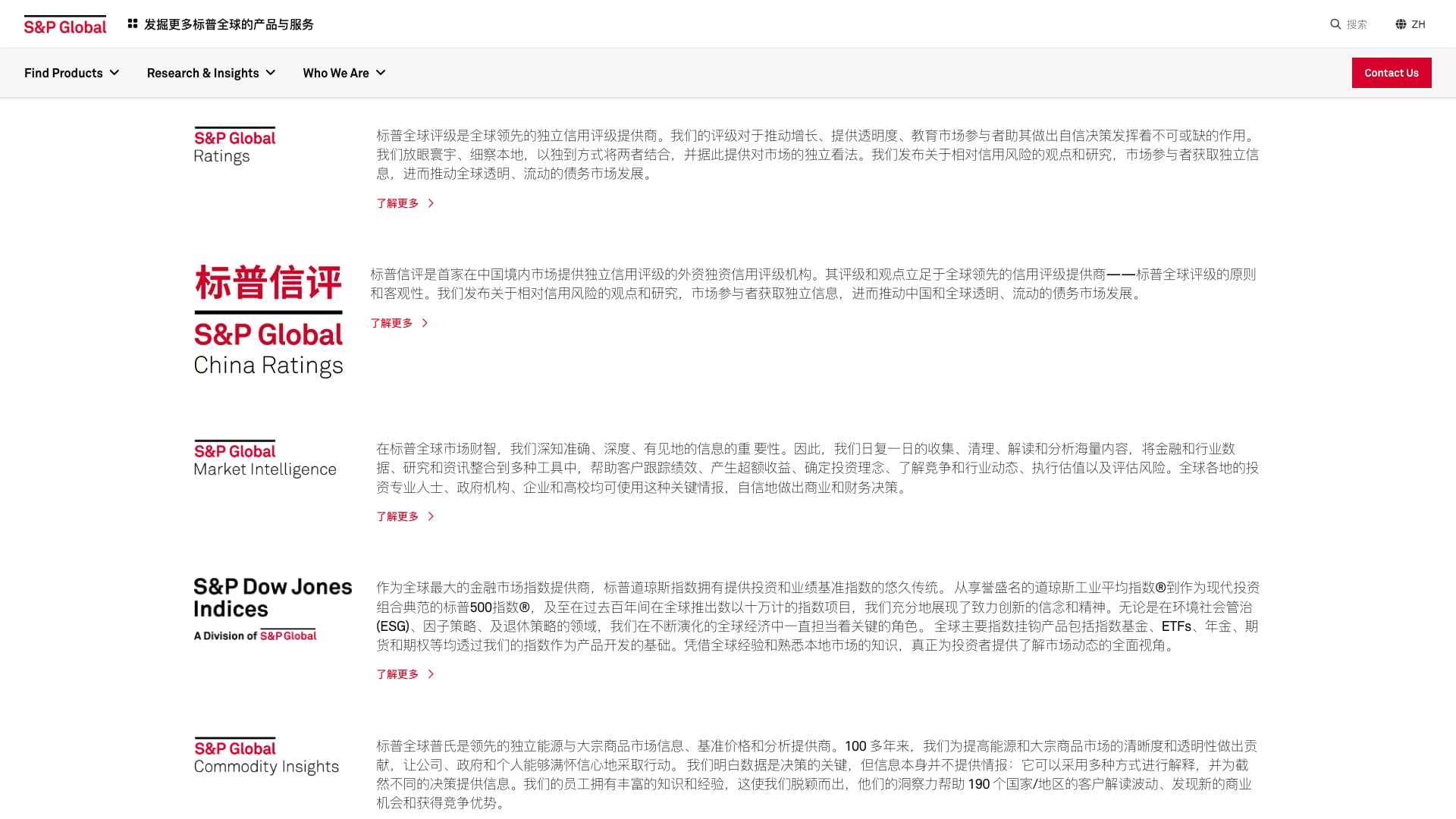Expand the Who We Are dropdown

point(344,73)
